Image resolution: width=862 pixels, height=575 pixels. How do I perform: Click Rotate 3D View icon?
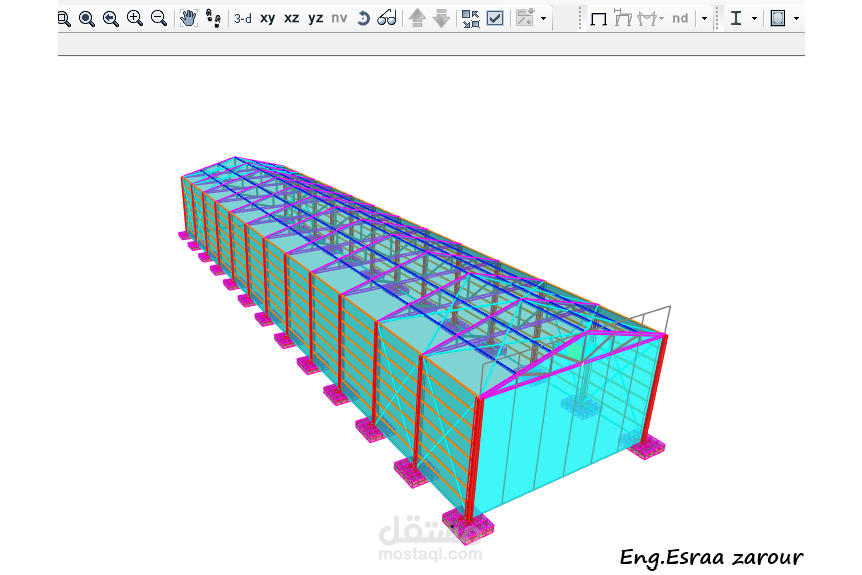pos(363,19)
